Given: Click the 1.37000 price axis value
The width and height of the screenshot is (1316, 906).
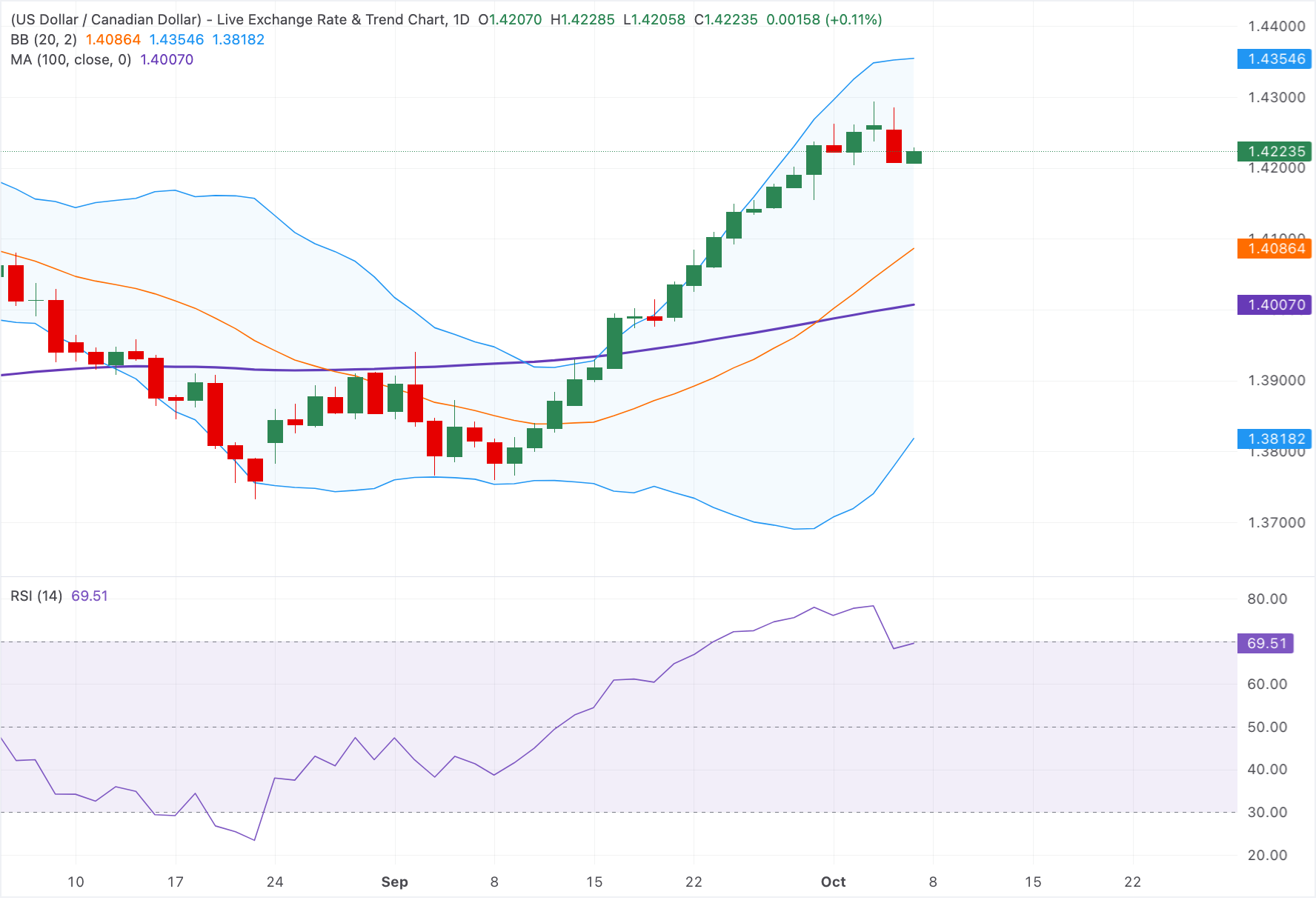Looking at the screenshot, I should [x=1277, y=522].
